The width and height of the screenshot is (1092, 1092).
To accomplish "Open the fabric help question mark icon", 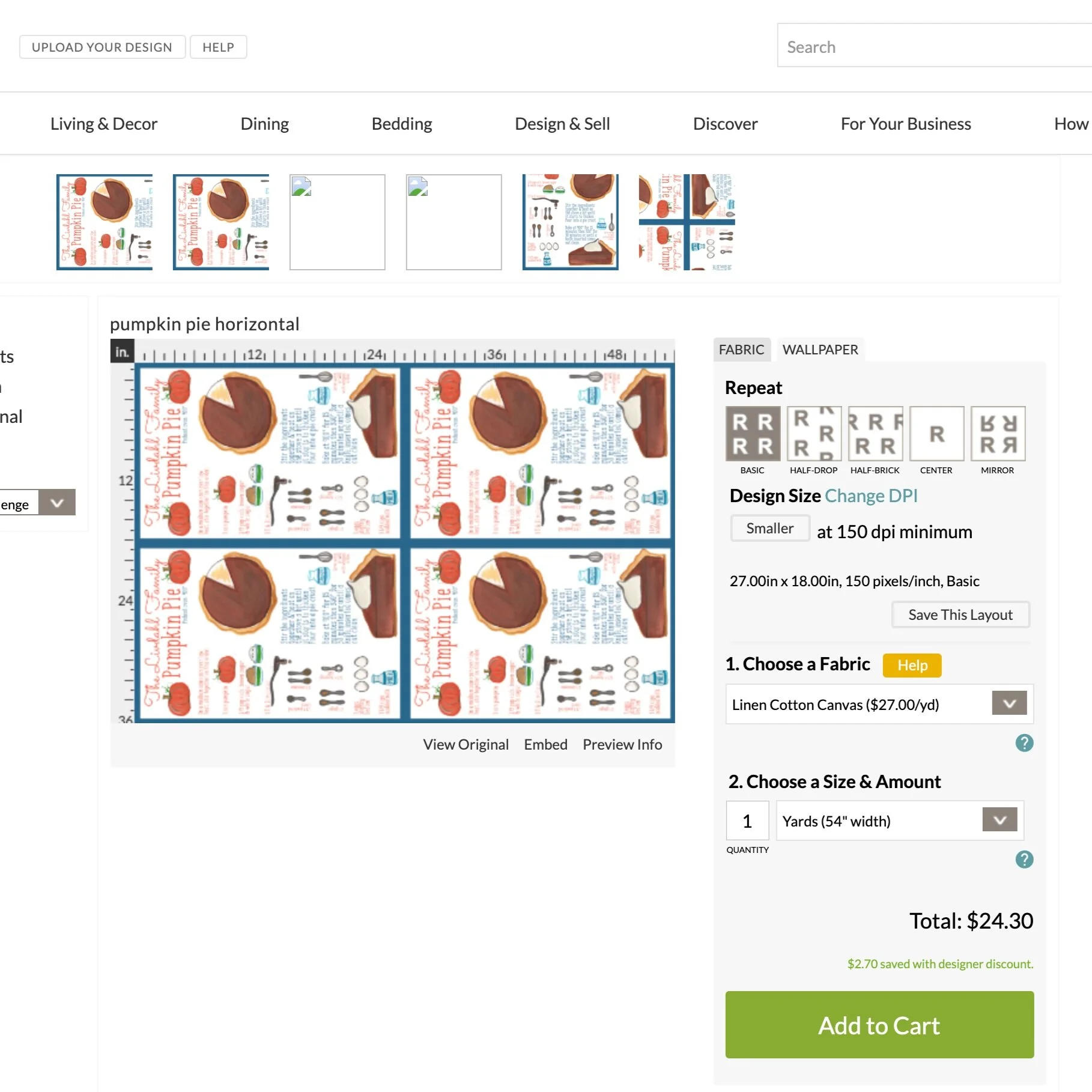I will (1024, 743).
